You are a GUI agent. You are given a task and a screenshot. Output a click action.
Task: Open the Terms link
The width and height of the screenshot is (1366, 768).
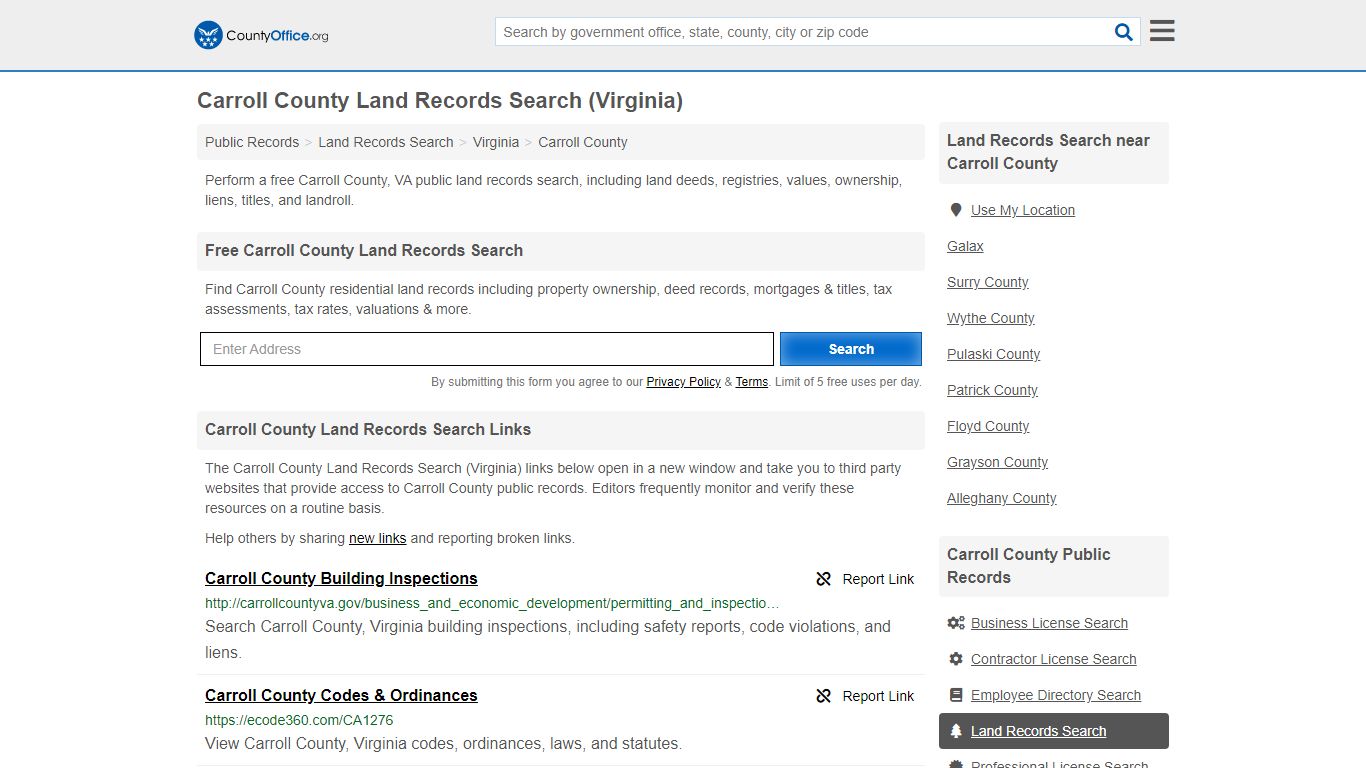click(x=752, y=382)
